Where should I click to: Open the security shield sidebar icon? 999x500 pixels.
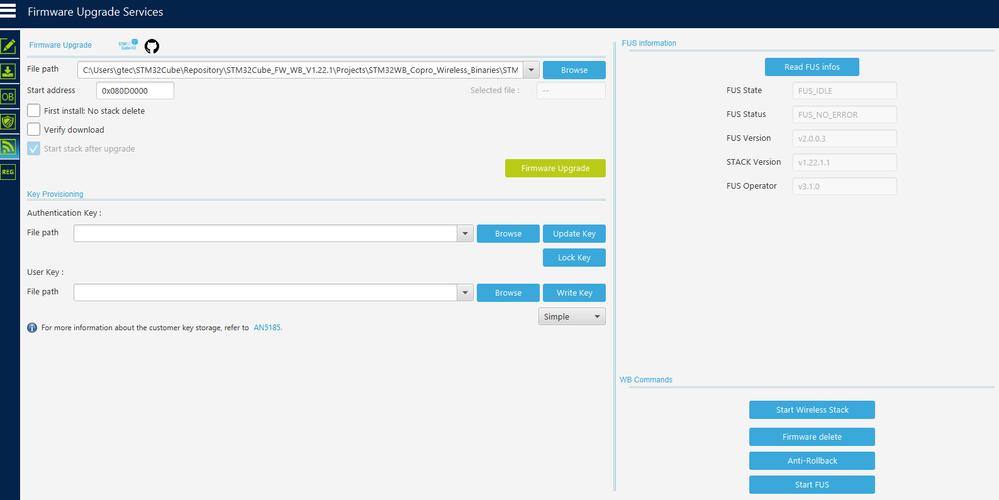click(8, 122)
